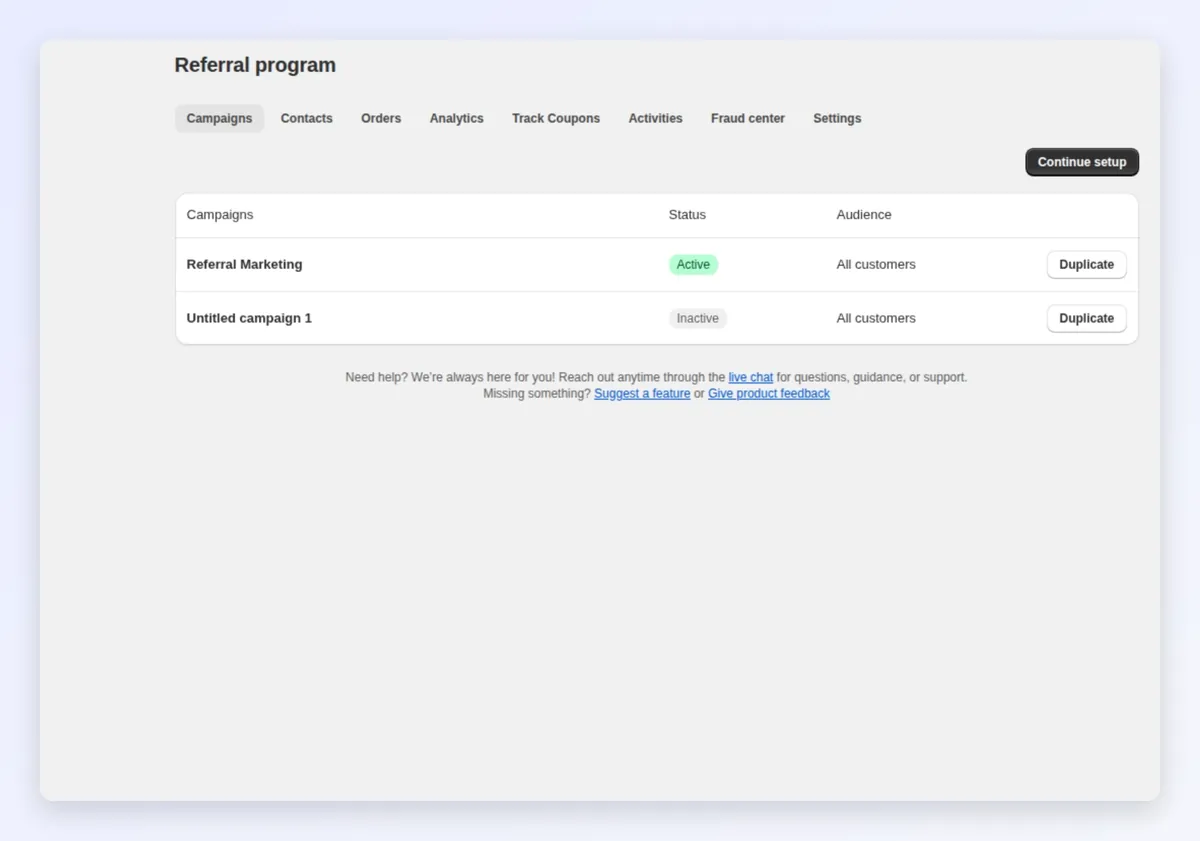Click All customers in Referral Marketing row
Viewport: 1200px width, 841px height.
pyautogui.click(x=876, y=264)
